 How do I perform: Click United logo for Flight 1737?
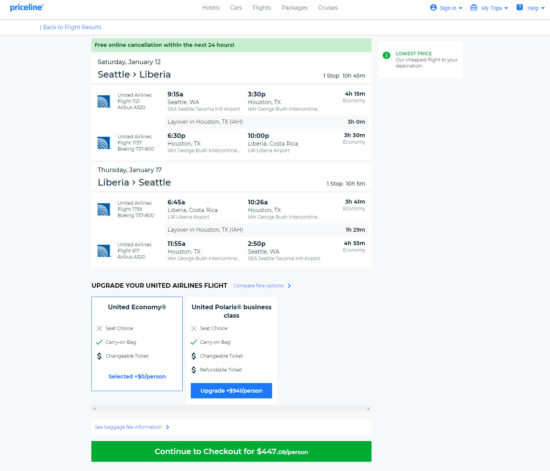tap(103, 143)
